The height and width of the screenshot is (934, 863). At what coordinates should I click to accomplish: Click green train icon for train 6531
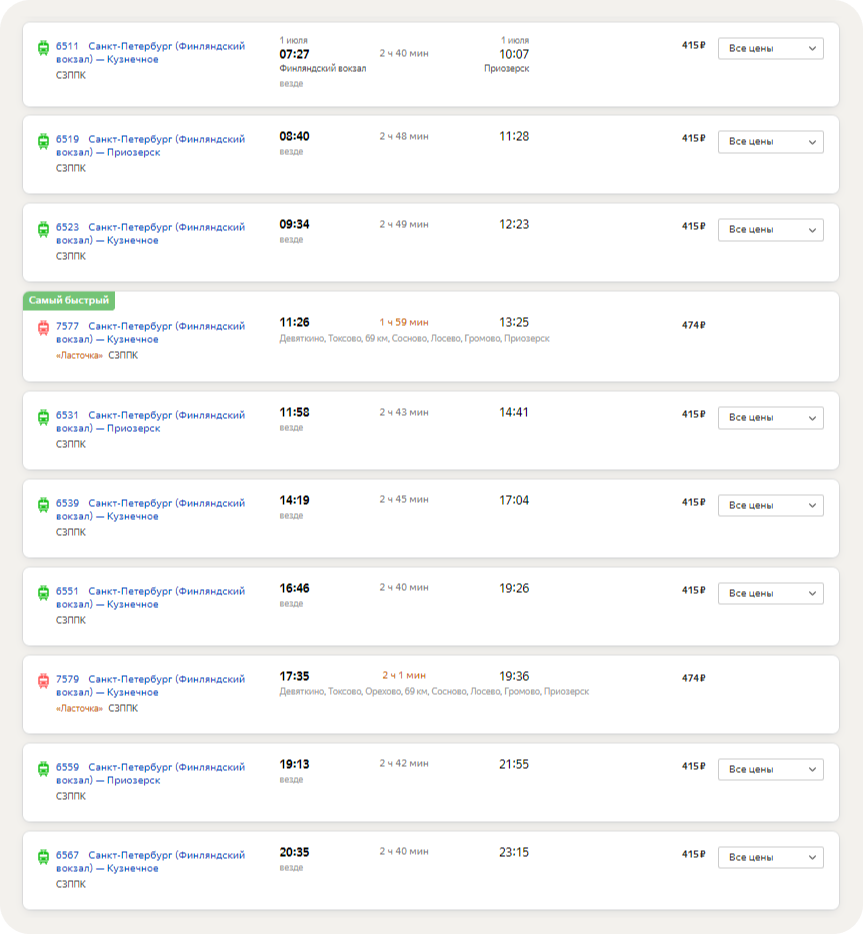[43, 415]
